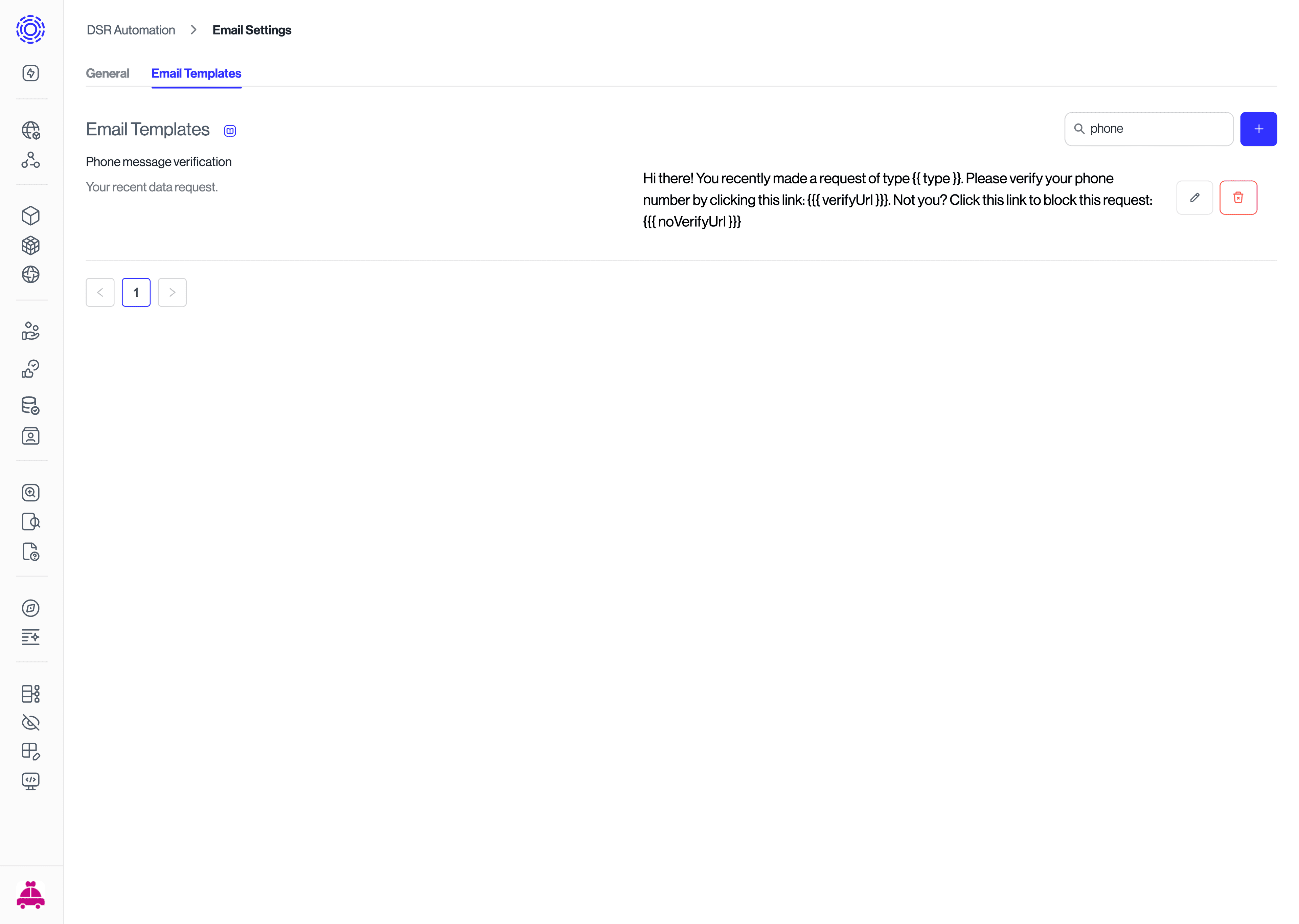
Task: Open the Rubik's cube sidebar icon
Action: coord(31,245)
